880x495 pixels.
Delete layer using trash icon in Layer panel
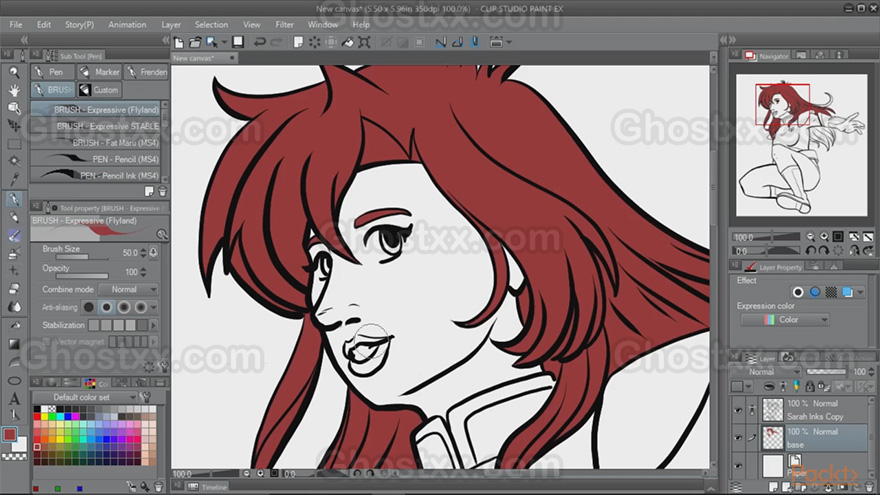(869, 487)
